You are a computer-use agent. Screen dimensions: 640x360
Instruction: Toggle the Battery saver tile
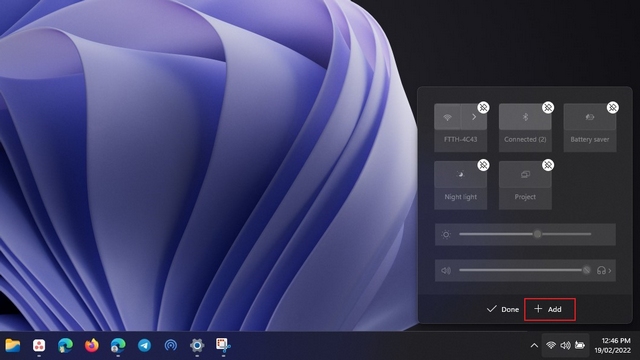point(590,117)
